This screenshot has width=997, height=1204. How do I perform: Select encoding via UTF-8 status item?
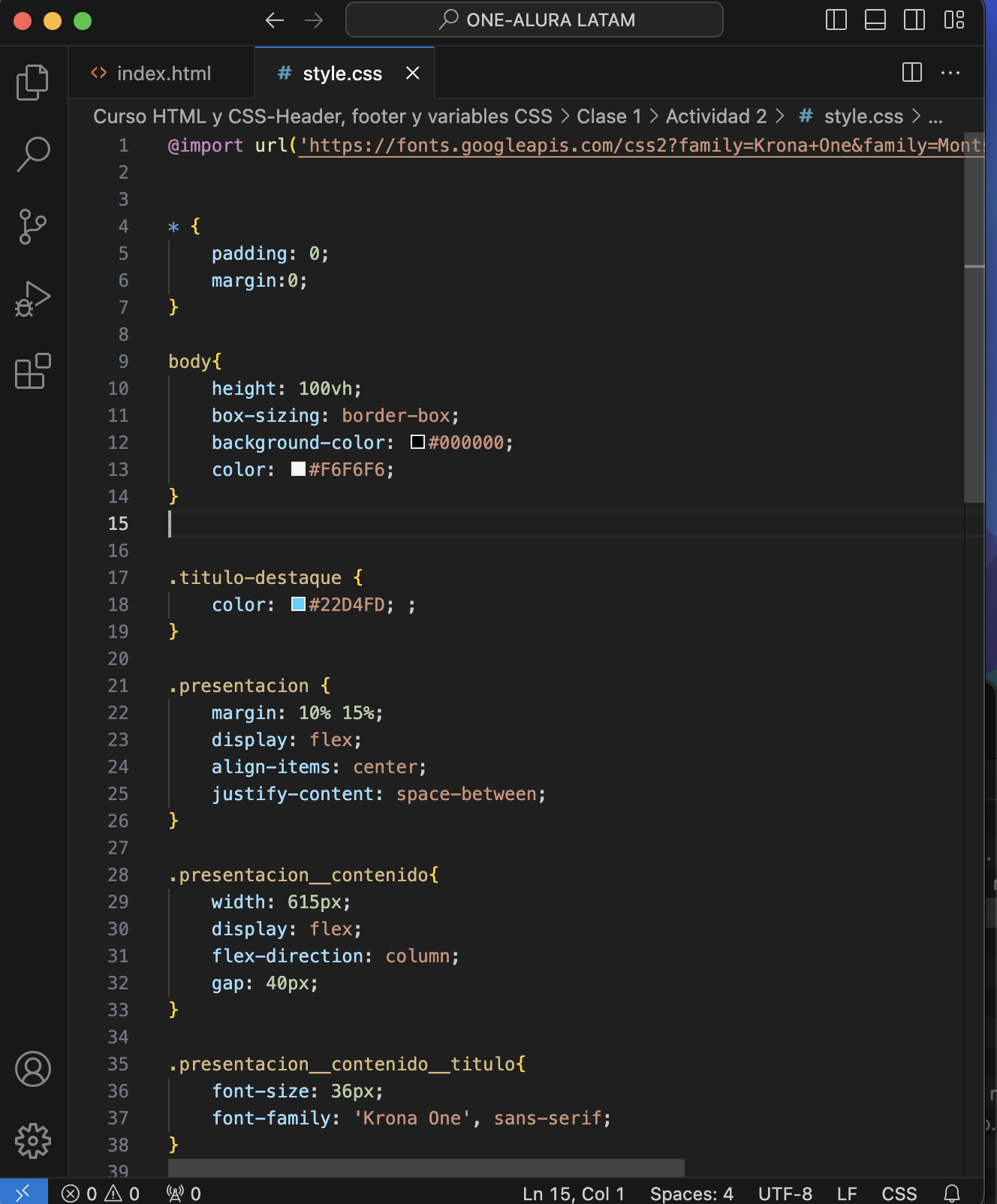(x=785, y=1193)
